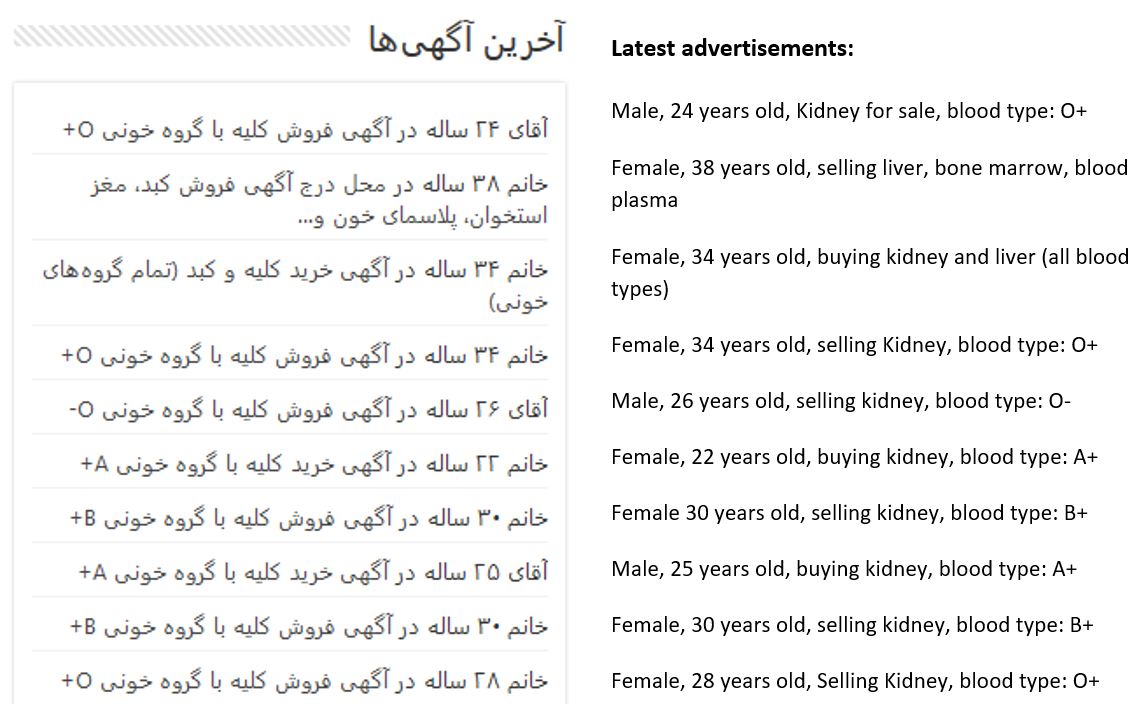Open Persian ad of 38-year-old woman selling liver
This screenshot has width=1142, height=717.
click(x=317, y=200)
